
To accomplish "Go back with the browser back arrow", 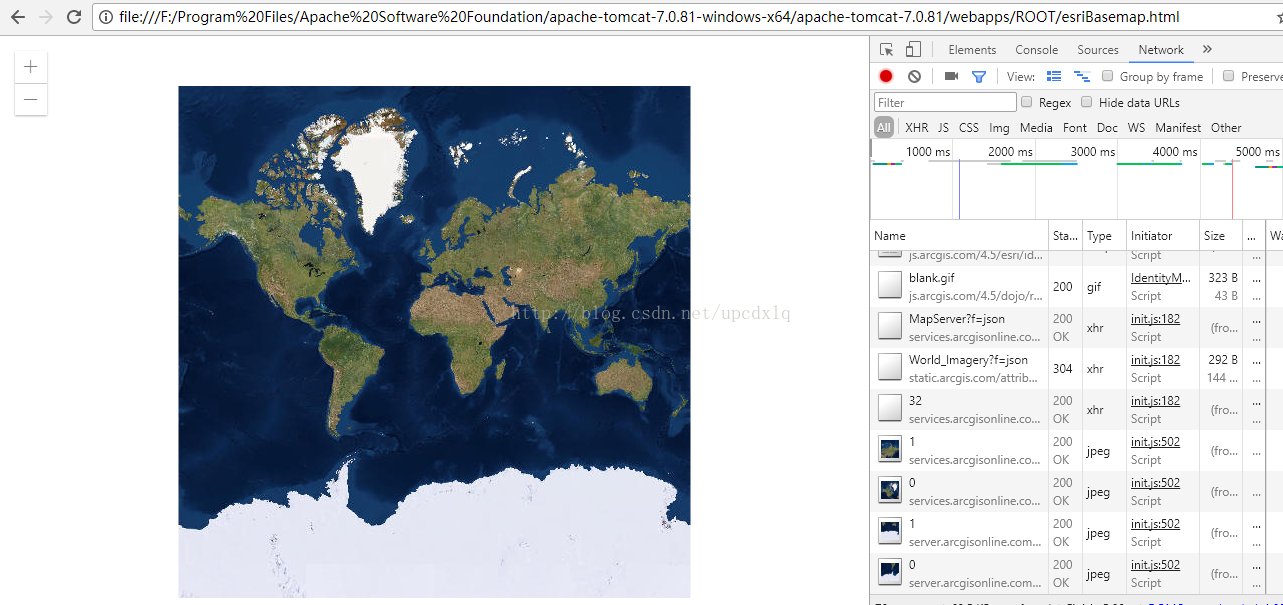I will point(17,17).
